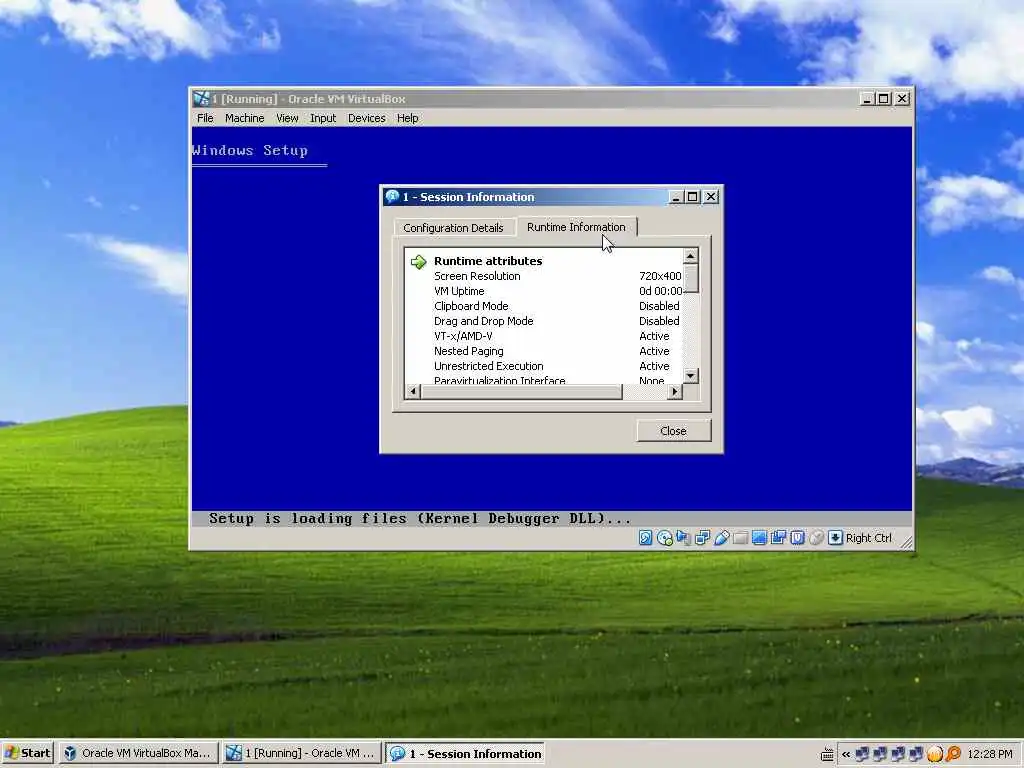This screenshot has height=768, width=1024.
Task: Click the USB devices status icon
Action: coord(721,537)
